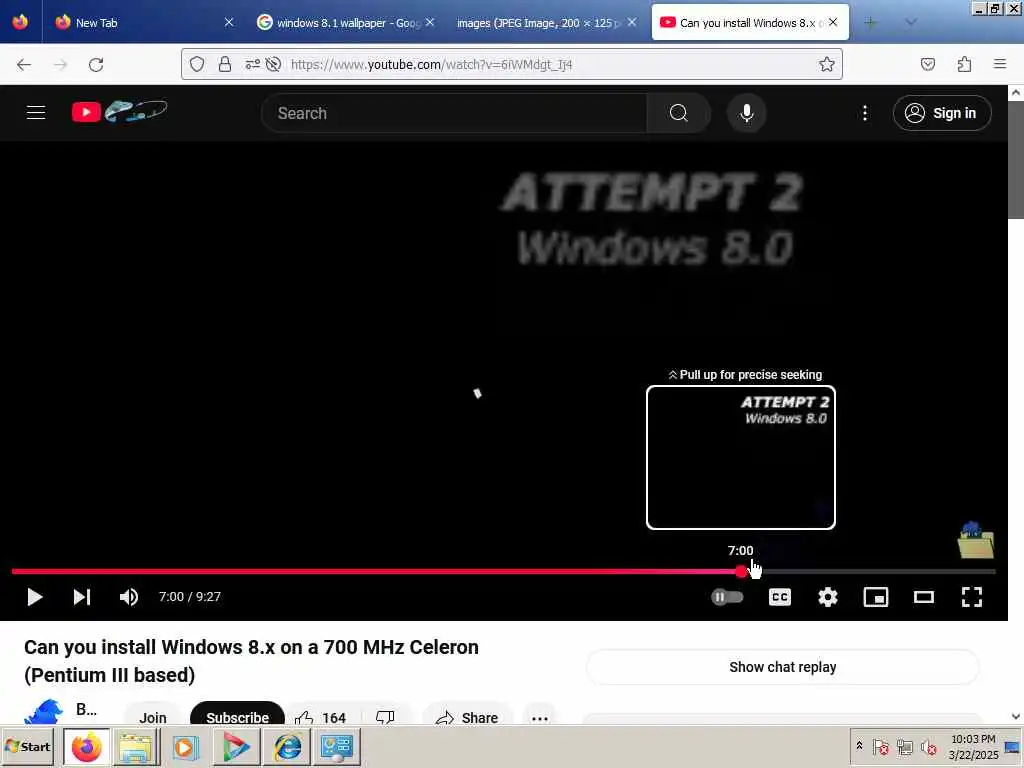Click the video title text
The width and height of the screenshot is (1024, 768).
click(251, 660)
